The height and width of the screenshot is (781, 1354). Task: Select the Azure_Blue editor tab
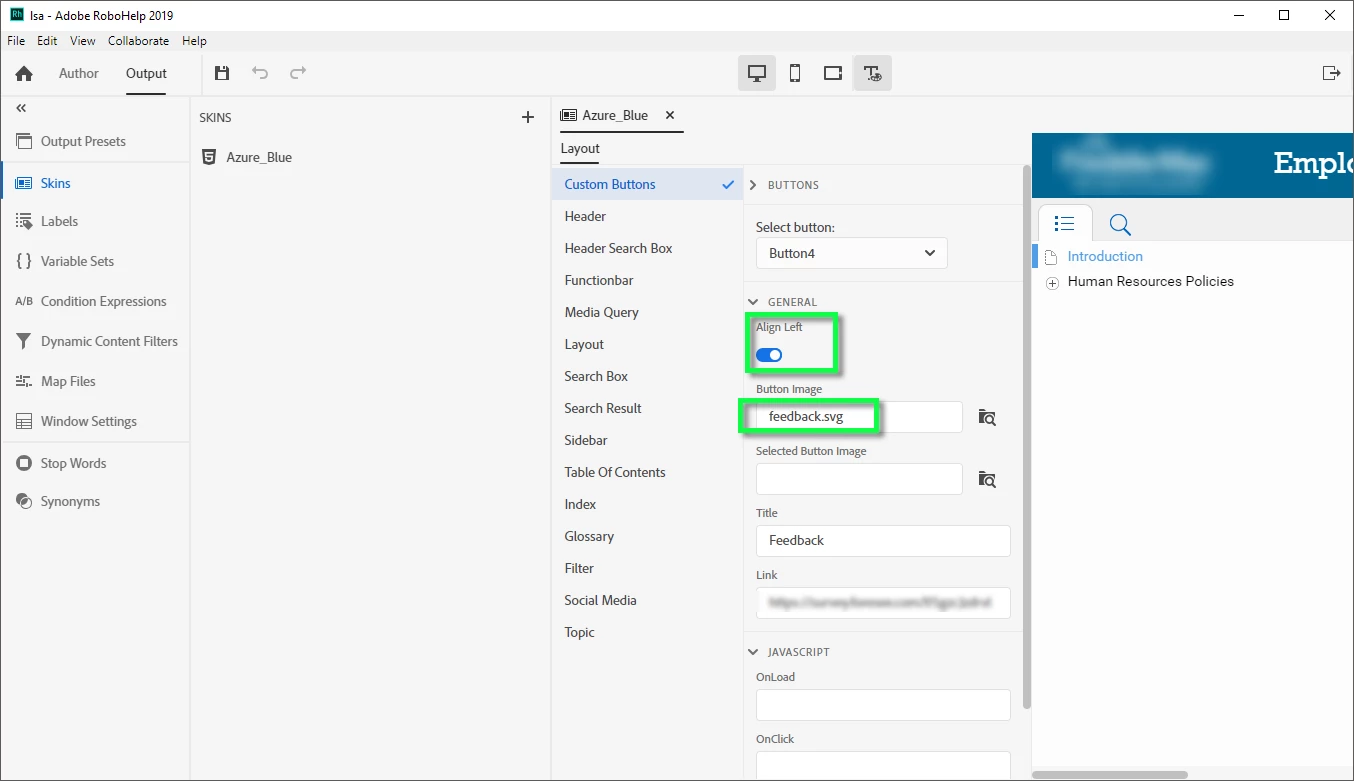click(615, 115)
